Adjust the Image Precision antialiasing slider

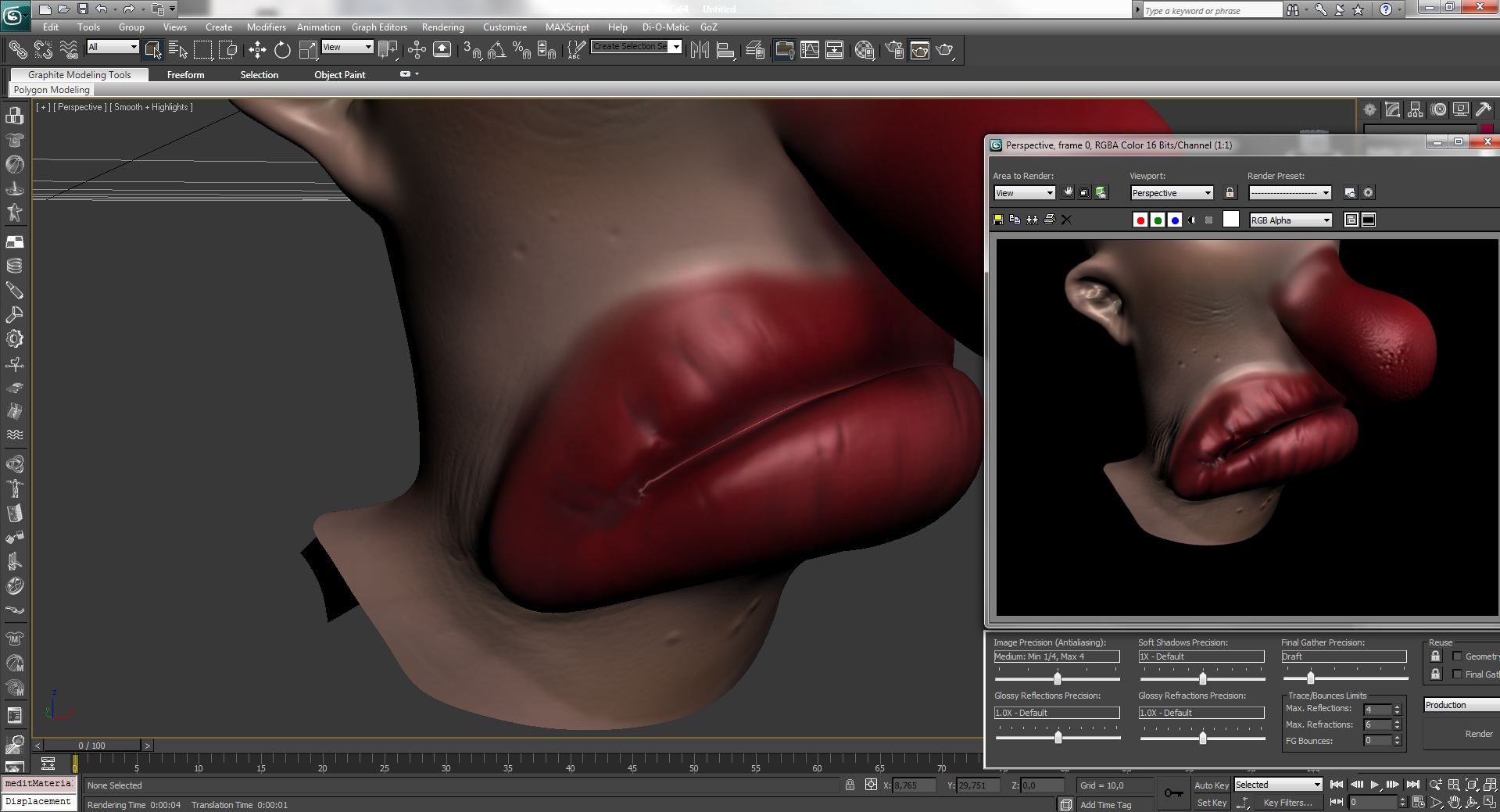tap(1058, 678)
